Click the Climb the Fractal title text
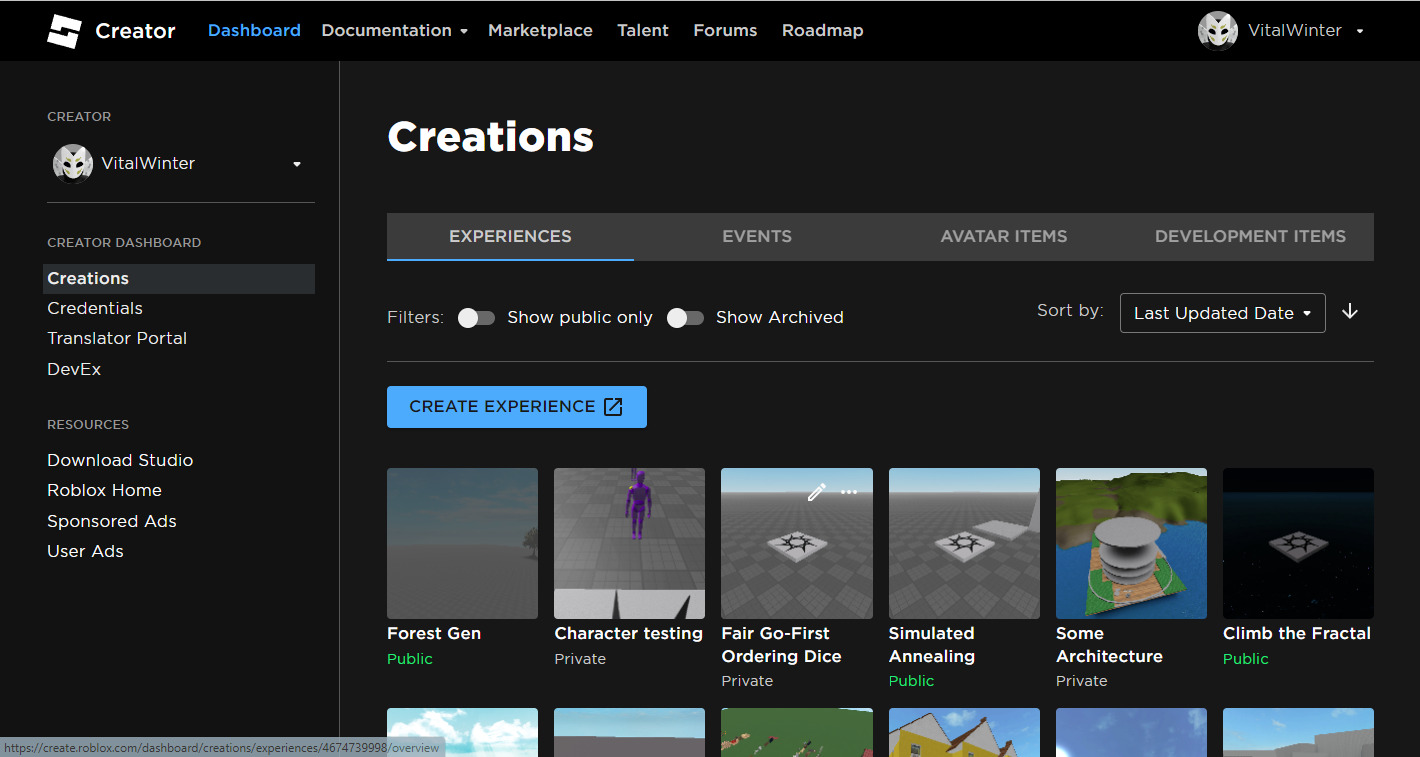This screenshot has width=1420, height=757. pos(1297,634)
